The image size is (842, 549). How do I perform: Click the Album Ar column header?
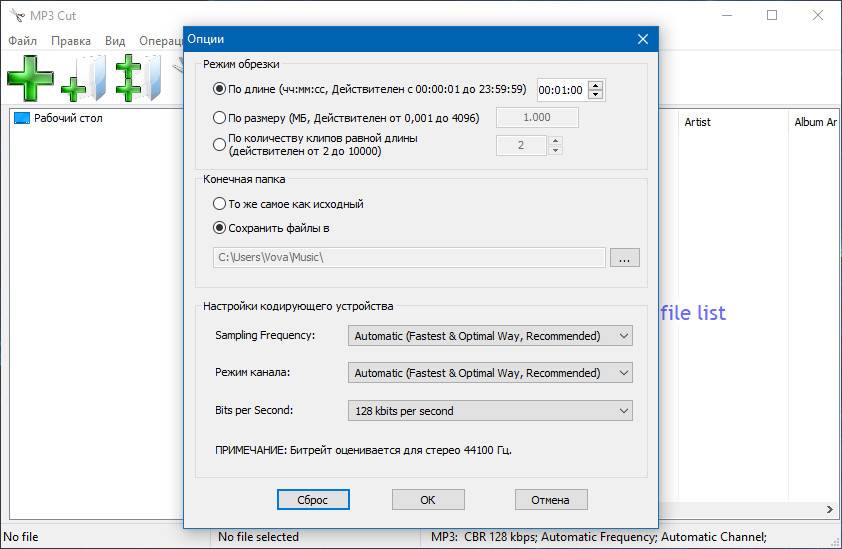[x=814, y=122]
